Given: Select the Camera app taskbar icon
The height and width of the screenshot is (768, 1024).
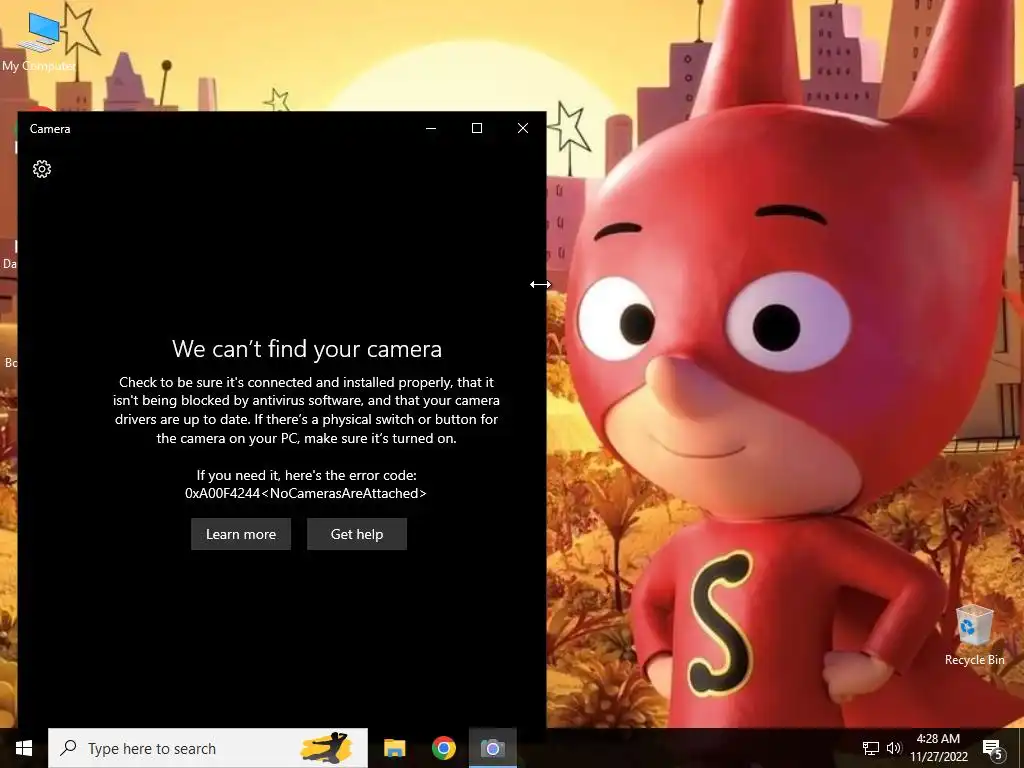Looking at the screenshot, I should [493, 748].
